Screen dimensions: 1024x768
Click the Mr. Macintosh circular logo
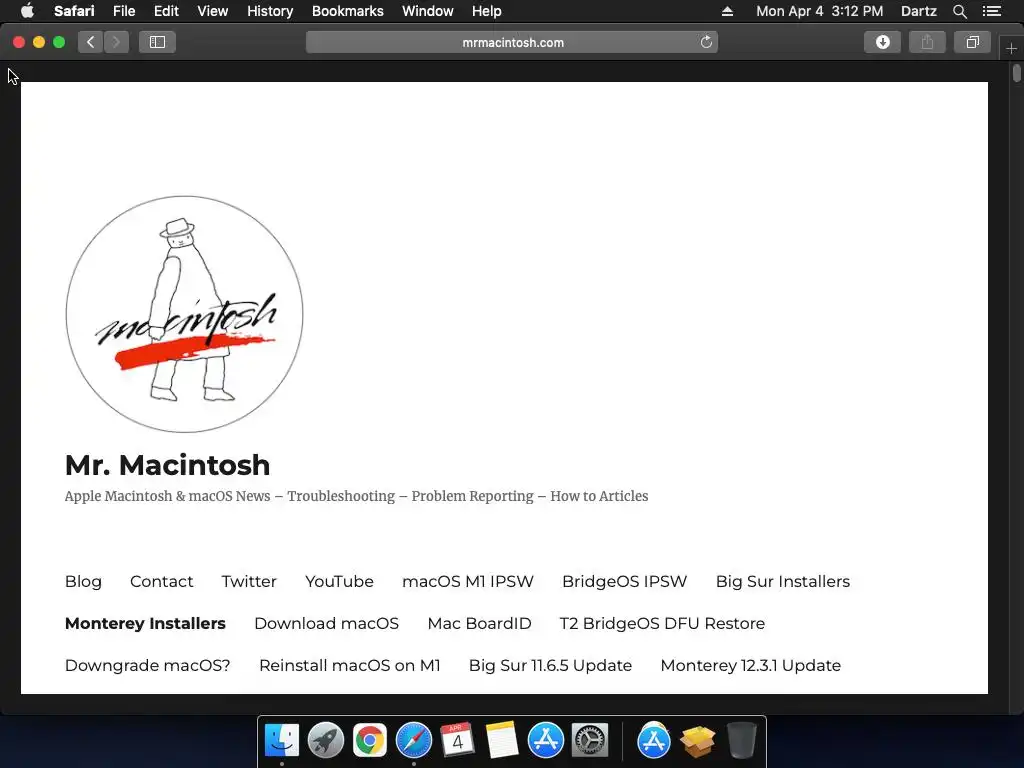point(184,314)
